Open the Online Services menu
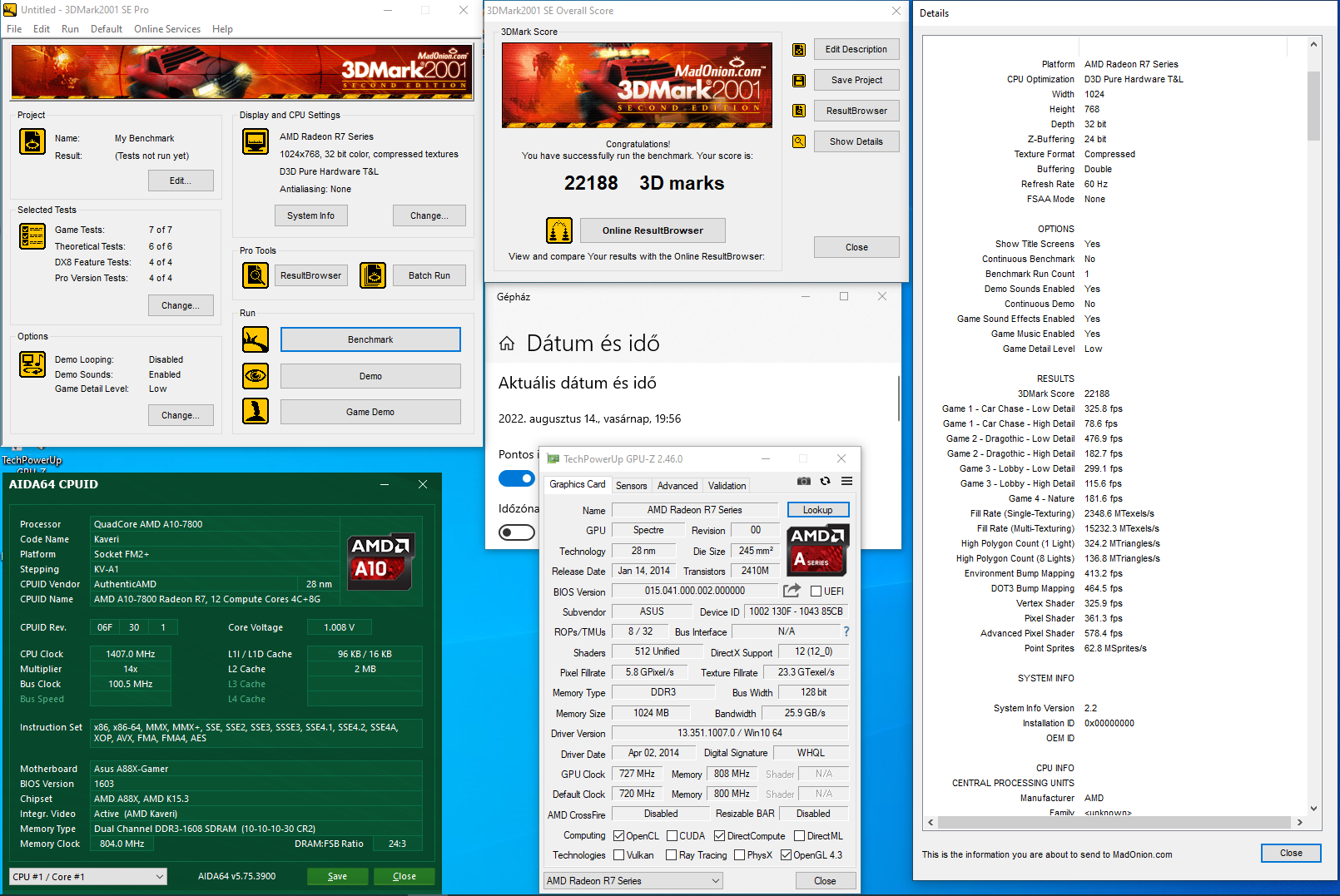This screenshot has height=896, width=1340. pos(167,29)
